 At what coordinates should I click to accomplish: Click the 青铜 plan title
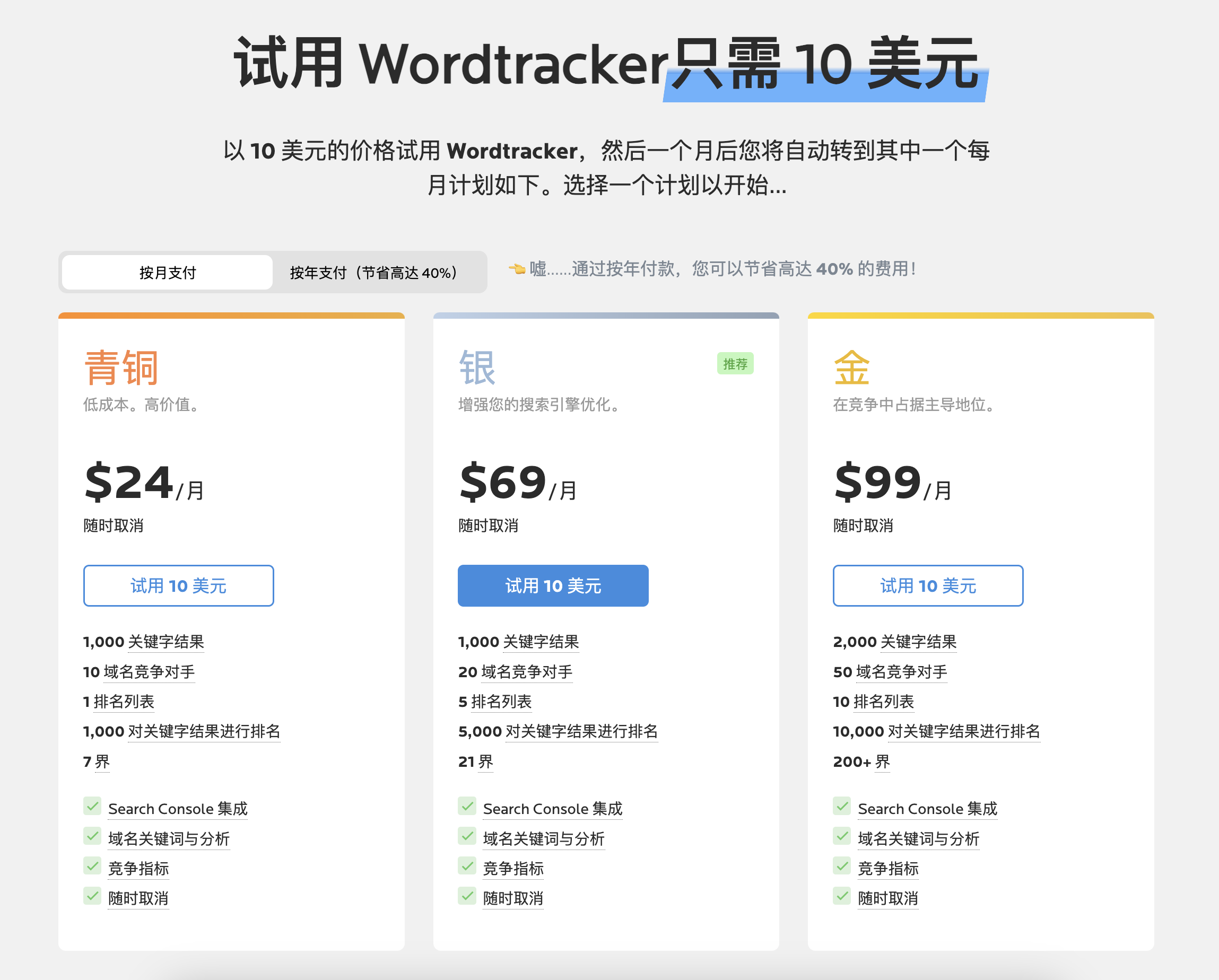tap(121, 368)
